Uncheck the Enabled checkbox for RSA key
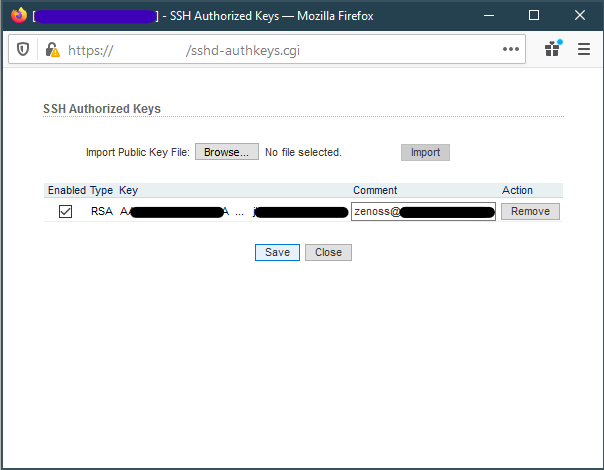Screen dimensions: 604x470 click(x=66, y=212)
